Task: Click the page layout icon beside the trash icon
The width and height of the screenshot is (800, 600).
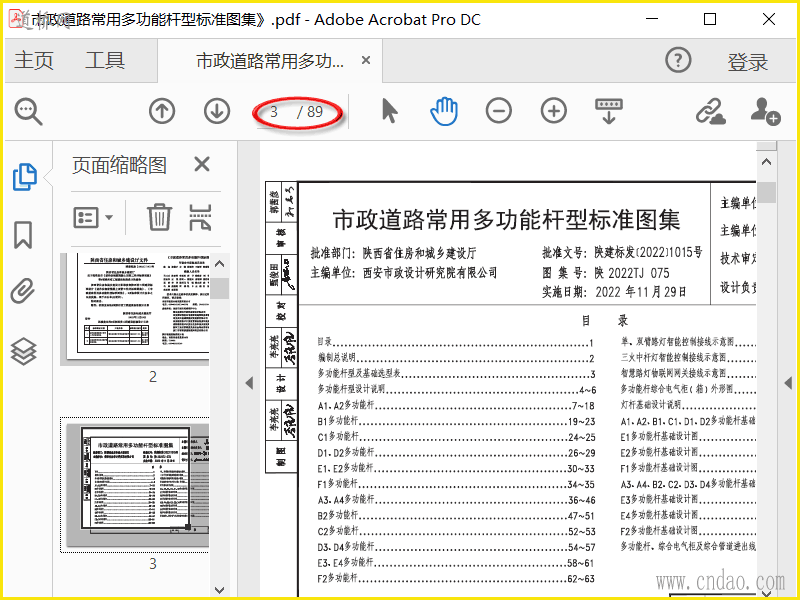Action: 200,217
